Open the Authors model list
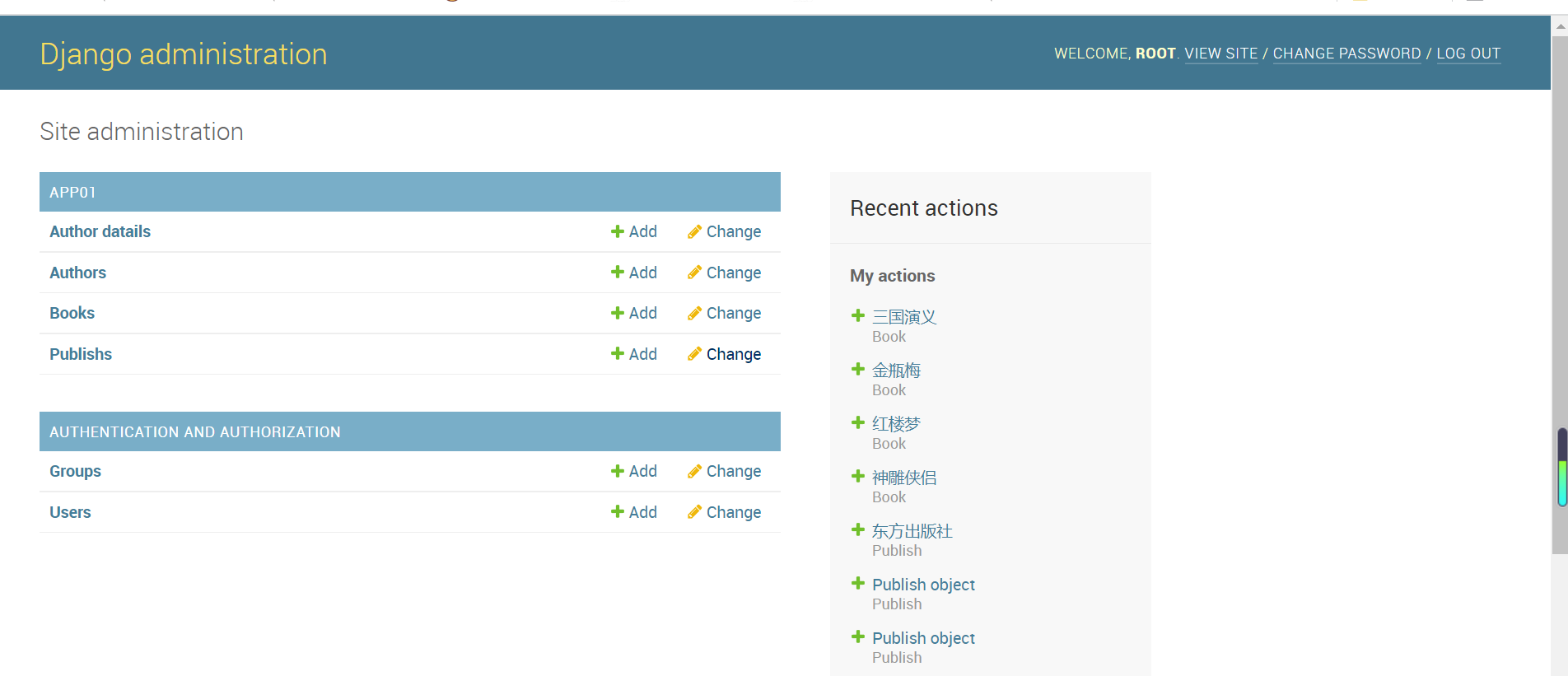 77,273
